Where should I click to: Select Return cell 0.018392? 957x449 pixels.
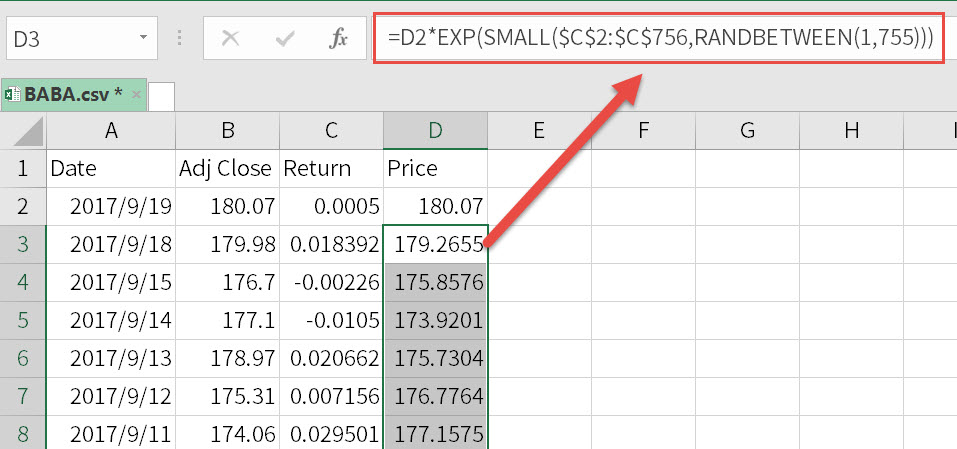click(x=331, y=245)
